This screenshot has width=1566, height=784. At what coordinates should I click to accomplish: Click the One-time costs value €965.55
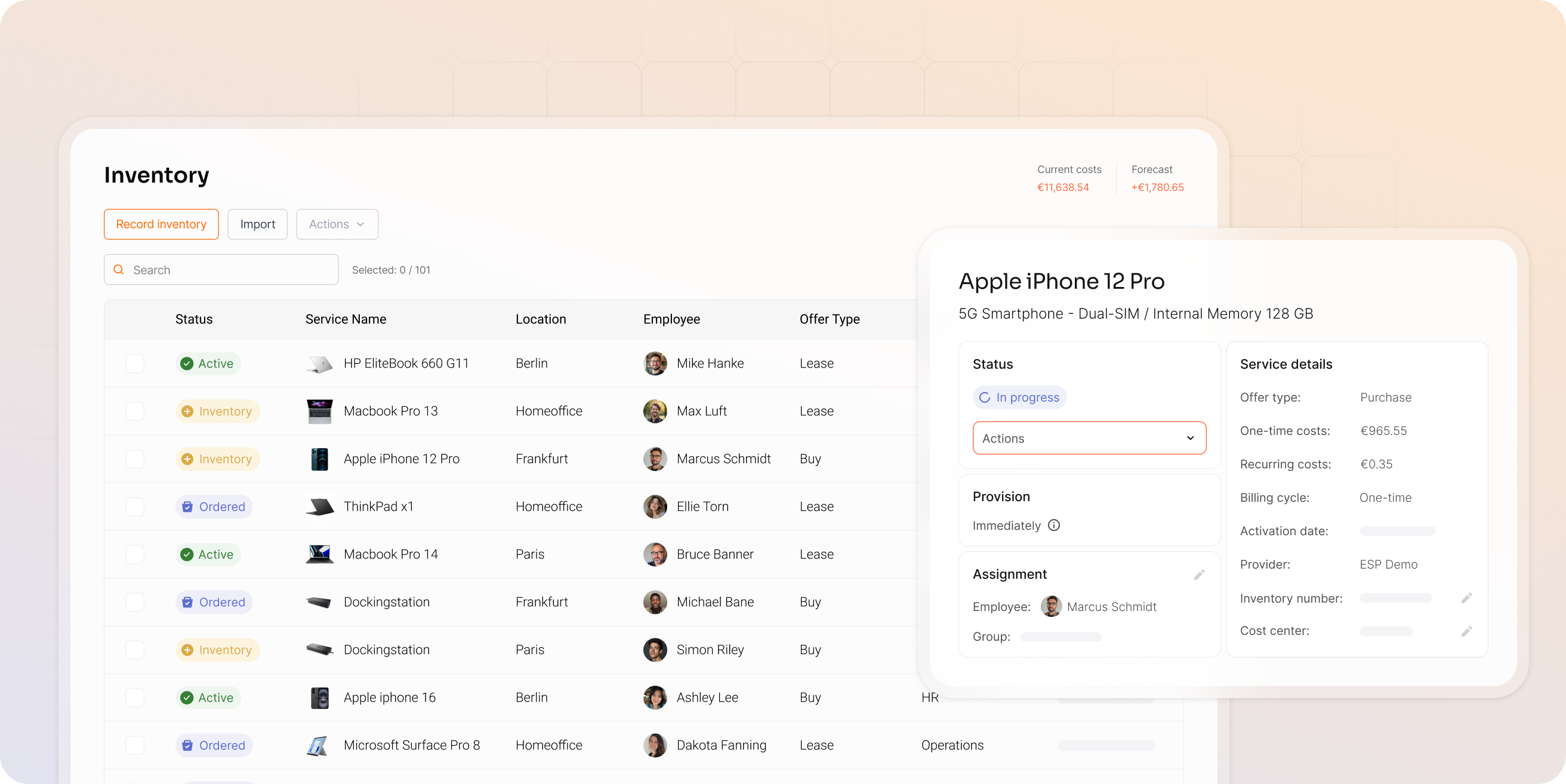point(1383,431)
